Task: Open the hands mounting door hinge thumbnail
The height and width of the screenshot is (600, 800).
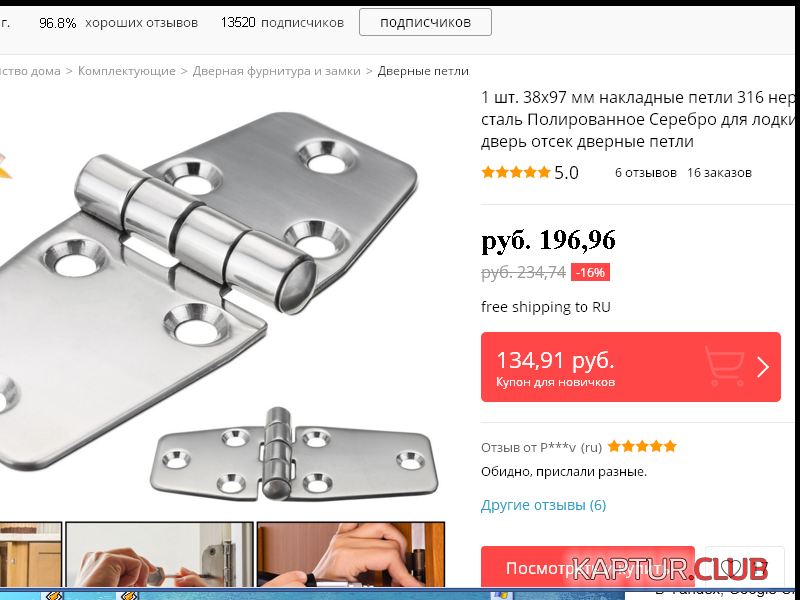Action: (x=351, y=554)
